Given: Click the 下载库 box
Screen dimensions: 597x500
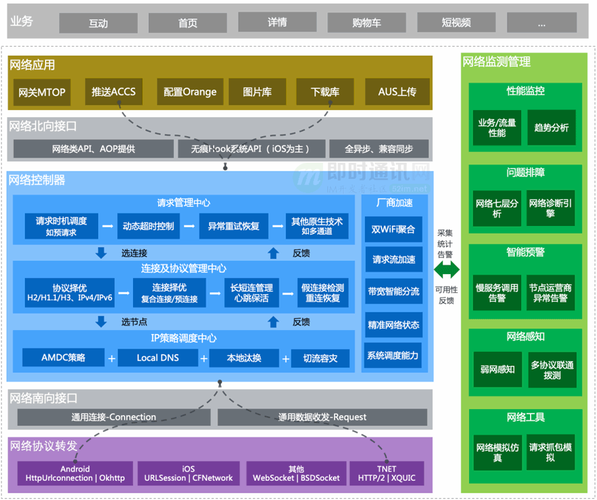Looking at the screenshot, I should [x=325, y=92].
